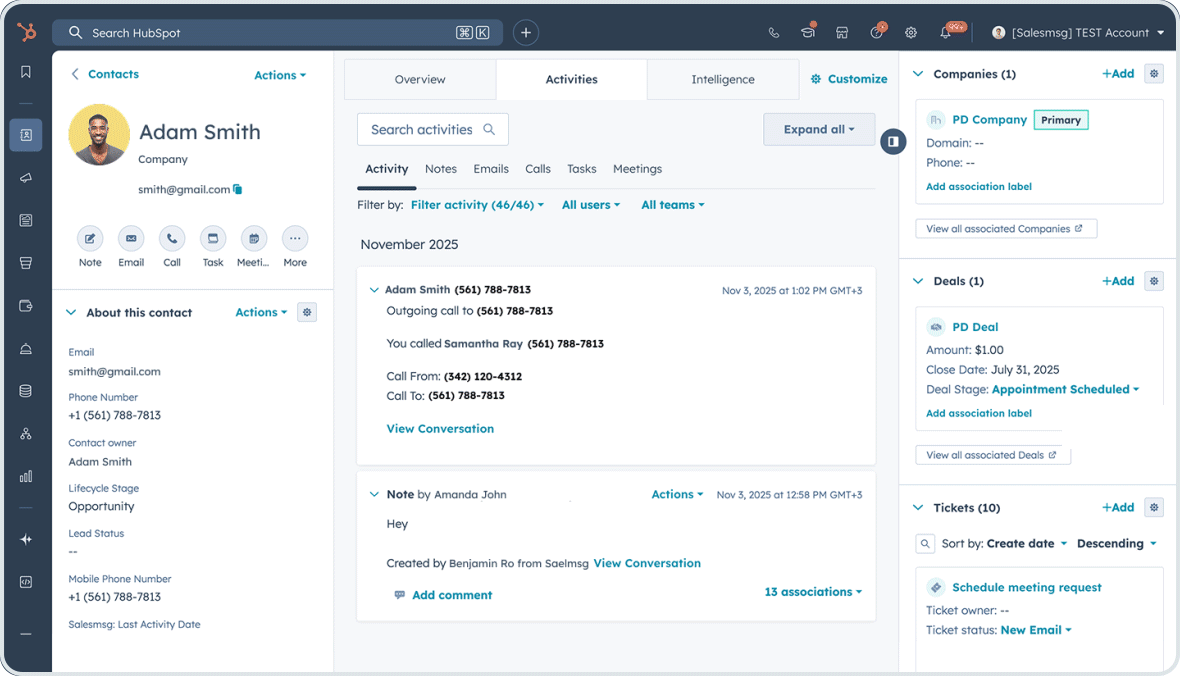Open the notifications bell
Viewport: 1180px width, 676px height.
click(x=945, y=32)
